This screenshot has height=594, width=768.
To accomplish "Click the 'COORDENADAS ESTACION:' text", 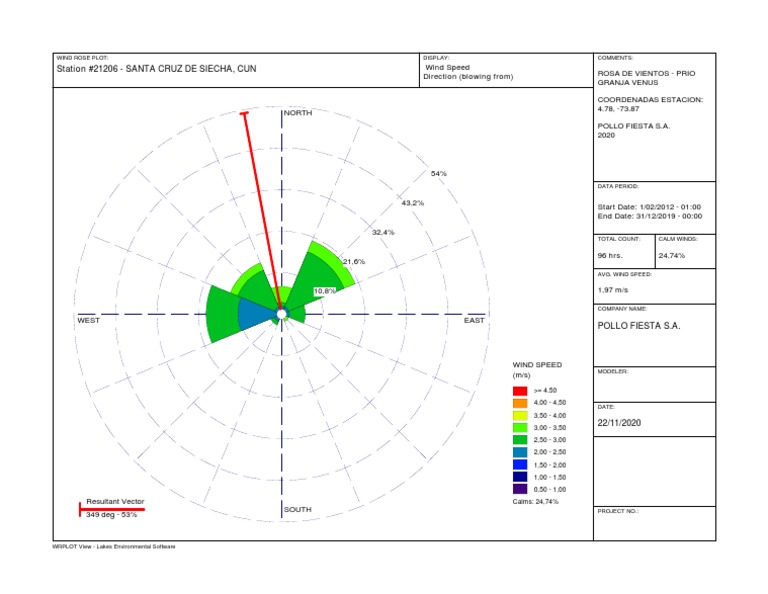I will (650, 100).
